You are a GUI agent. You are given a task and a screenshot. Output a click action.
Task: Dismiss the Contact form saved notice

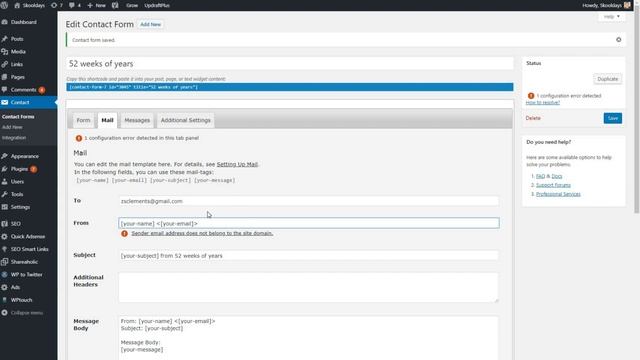(618, 40)
